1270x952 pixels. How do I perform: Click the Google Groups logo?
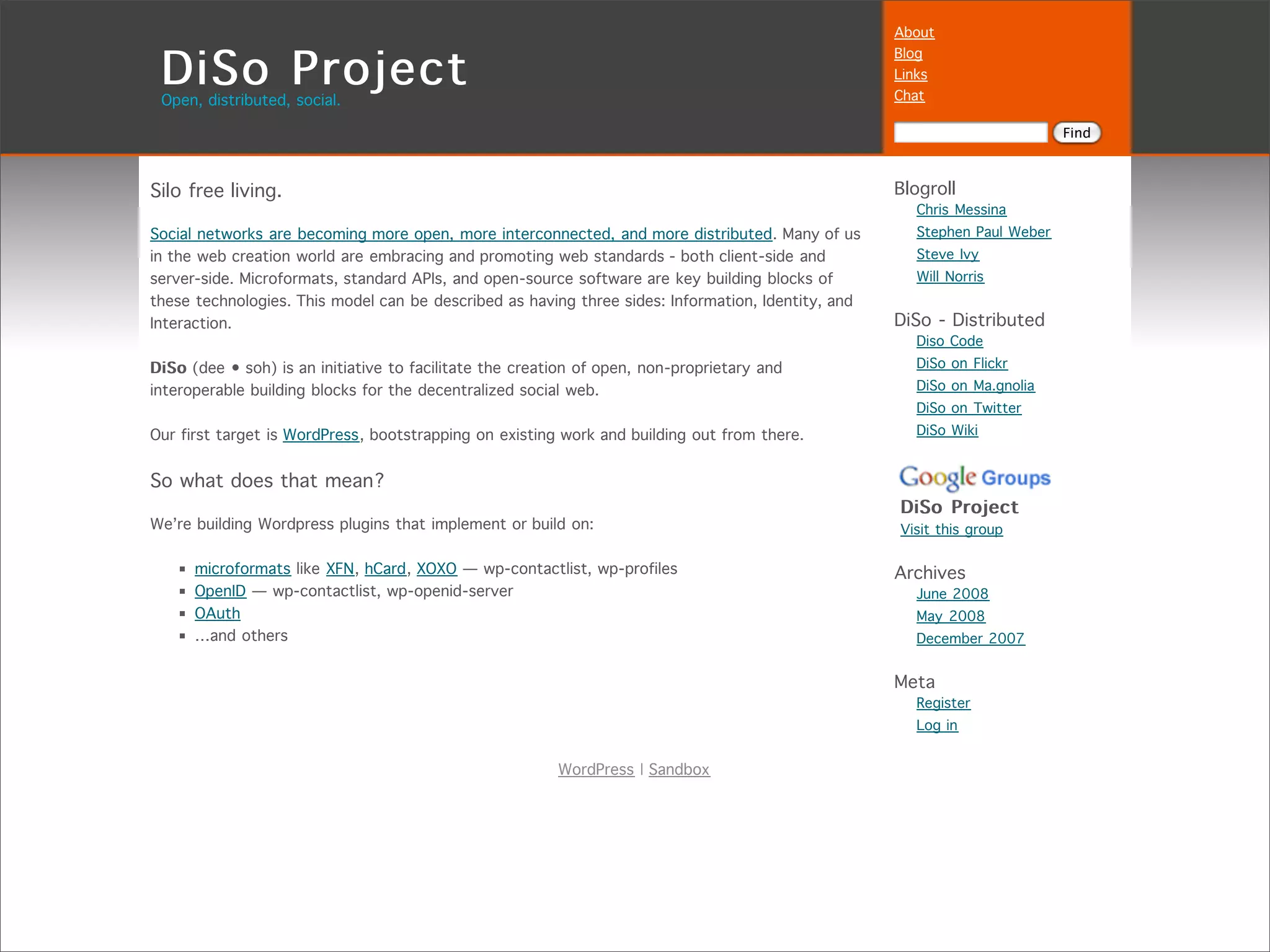[974, 477]
